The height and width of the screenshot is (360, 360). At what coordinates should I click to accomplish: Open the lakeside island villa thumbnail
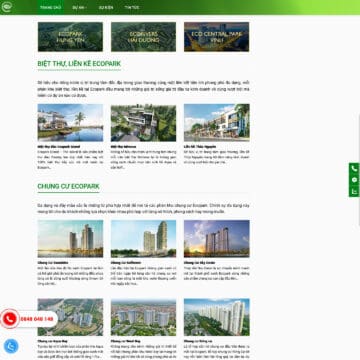[70, 123]
